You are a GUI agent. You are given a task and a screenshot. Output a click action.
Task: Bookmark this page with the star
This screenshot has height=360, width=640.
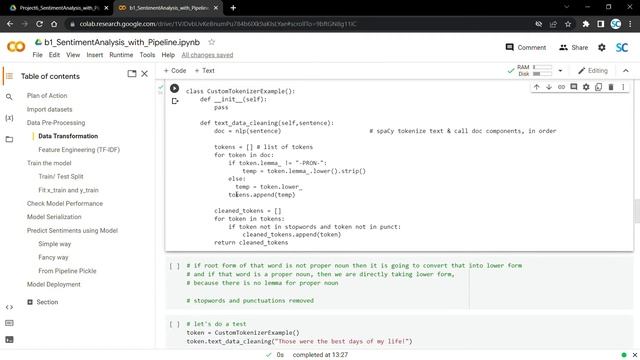[x=568, y=24]
